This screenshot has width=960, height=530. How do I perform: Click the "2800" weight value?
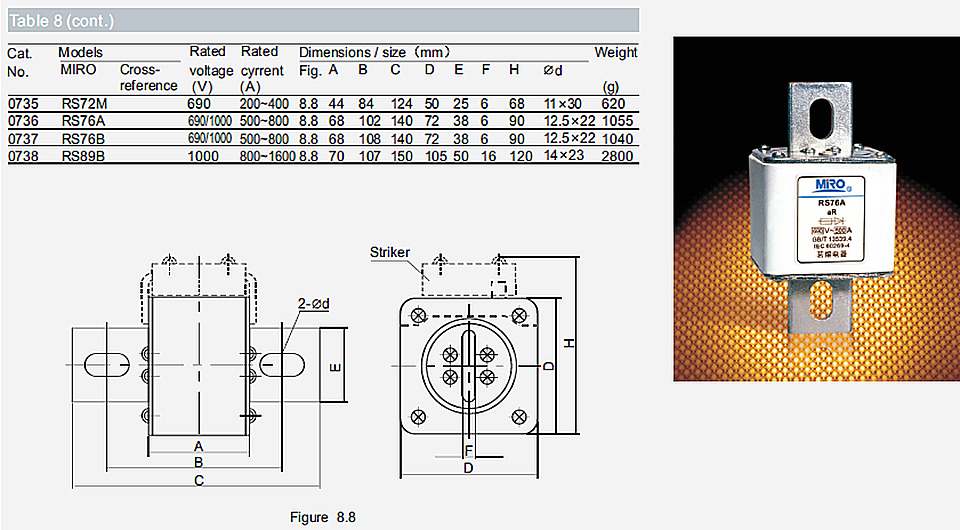point(617,155)
